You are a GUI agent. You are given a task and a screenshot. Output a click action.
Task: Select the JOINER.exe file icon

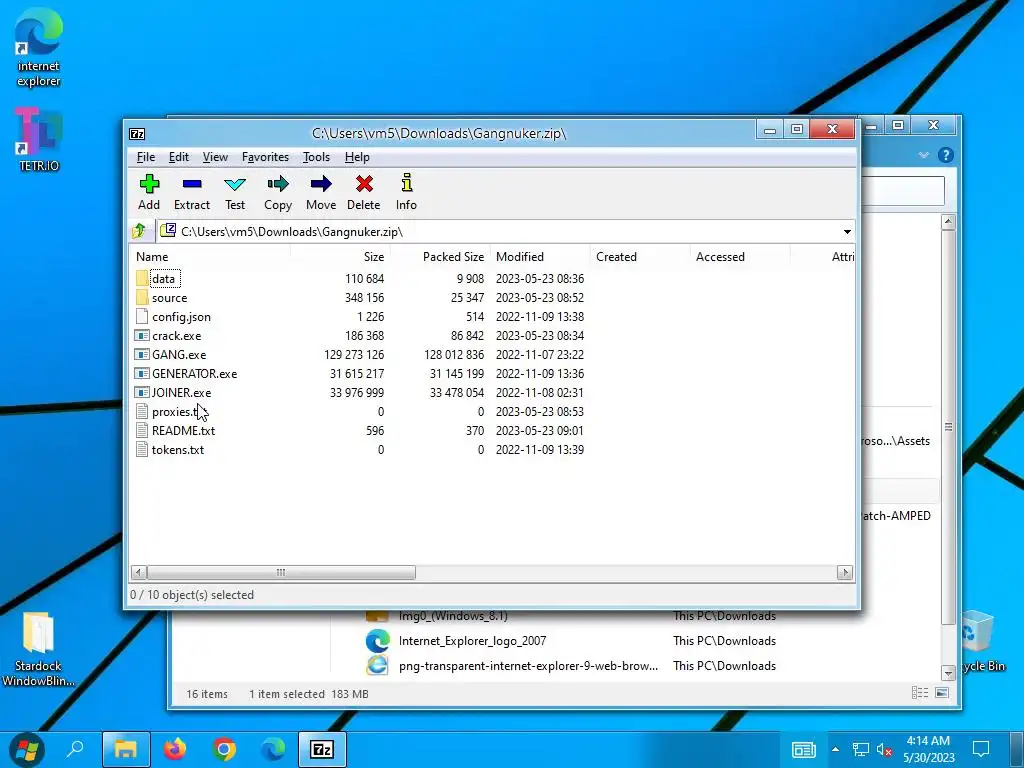[x=142, y=392]
